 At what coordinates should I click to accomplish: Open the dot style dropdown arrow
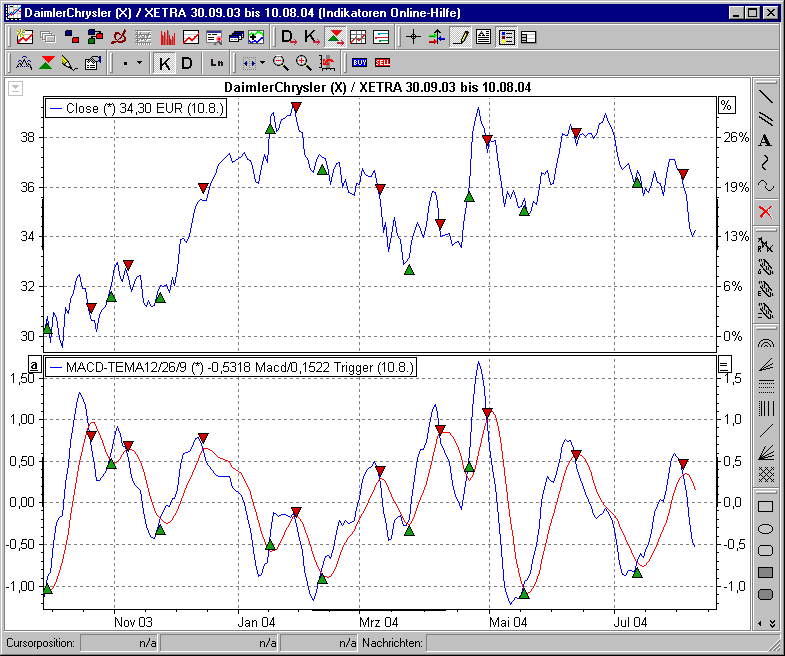tap(139, 63)
